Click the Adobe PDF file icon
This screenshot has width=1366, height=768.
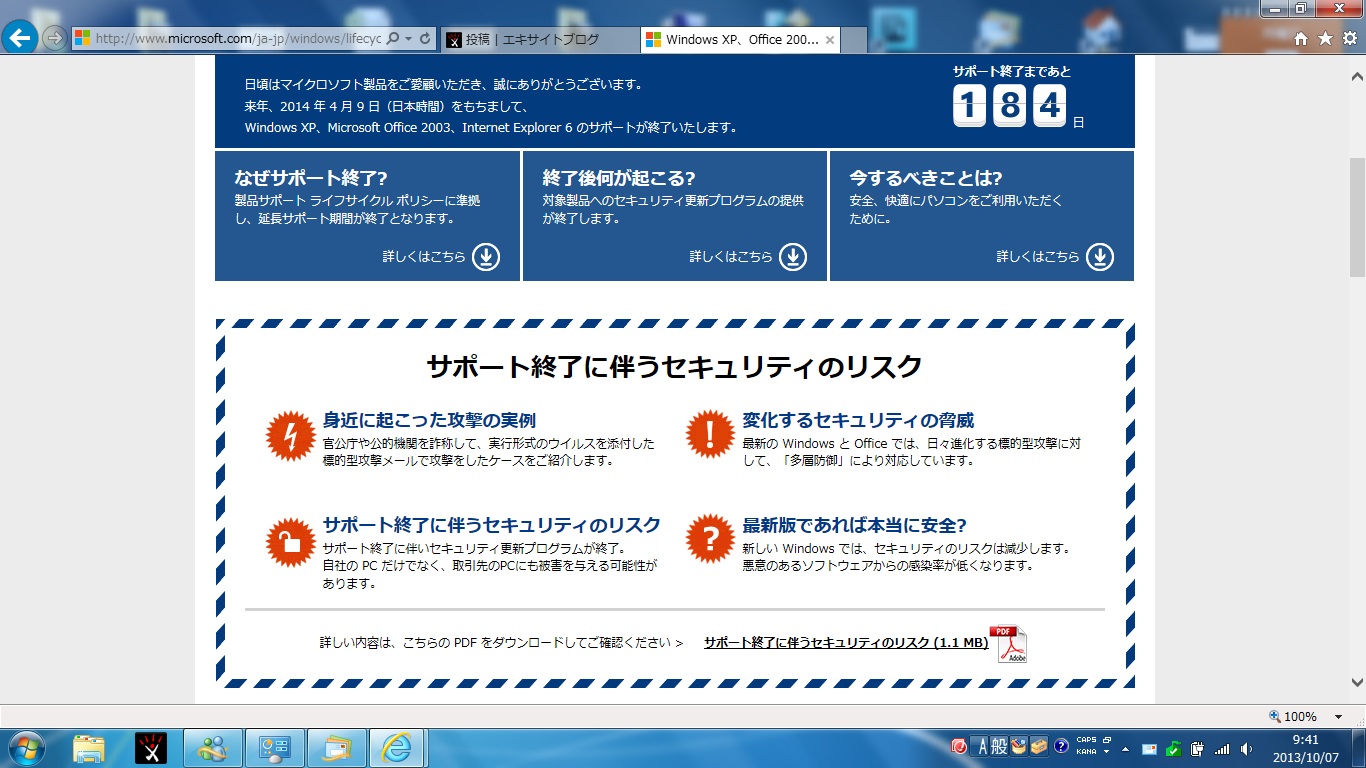point(1008,644)
